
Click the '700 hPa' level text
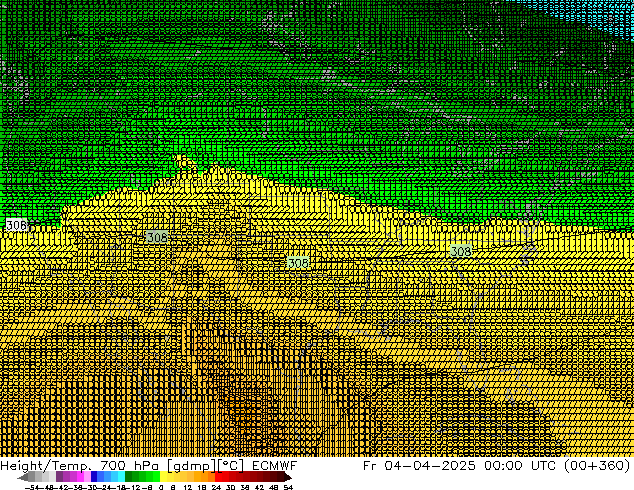coord(129,466)
